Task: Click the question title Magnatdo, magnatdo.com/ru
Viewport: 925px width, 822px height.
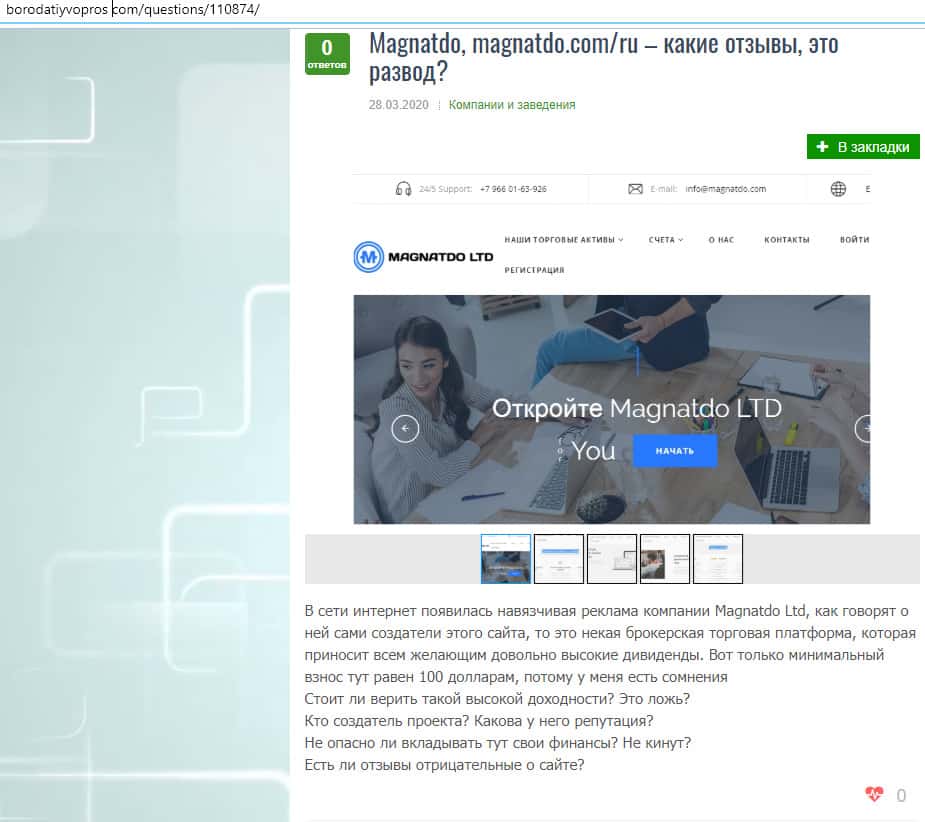Action: 603,57
